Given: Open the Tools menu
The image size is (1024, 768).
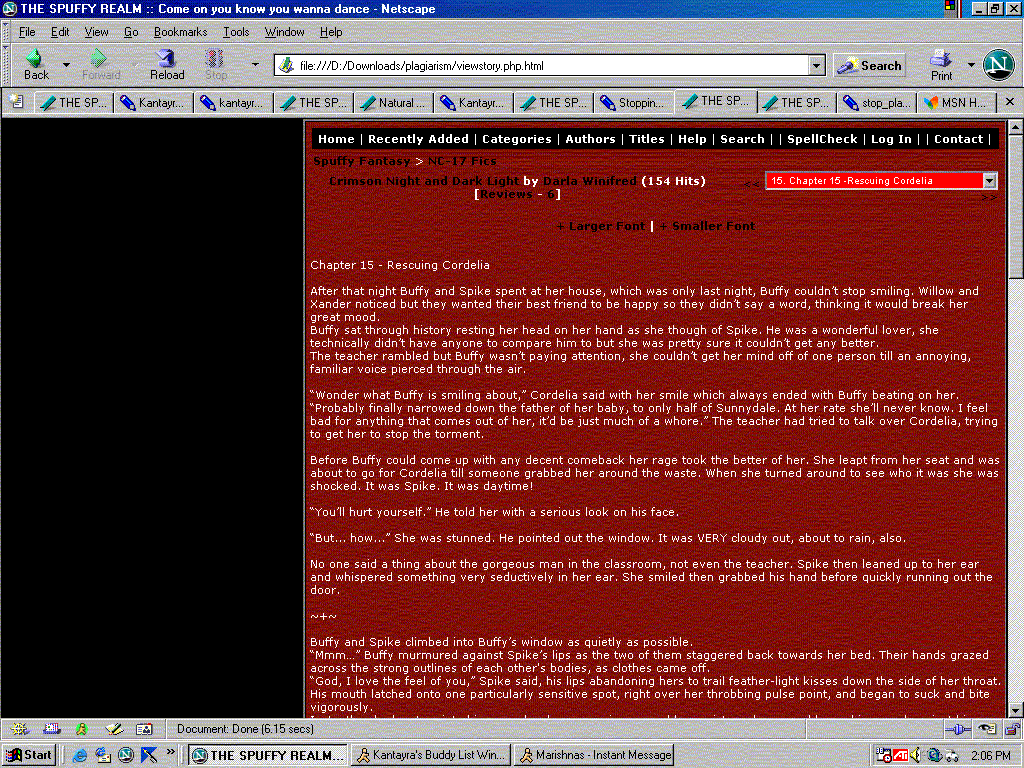Looking at the screenshot, I should (x=236, y=32).
